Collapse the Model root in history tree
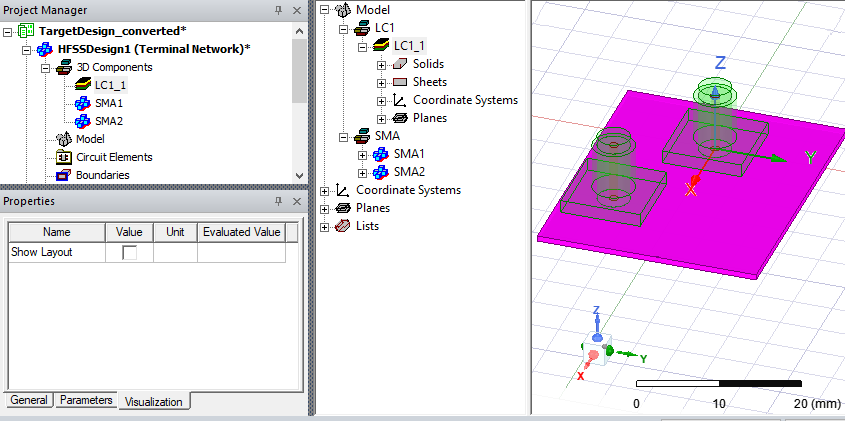The width and height of the screenshot is (847, 421). coord(324,10)
